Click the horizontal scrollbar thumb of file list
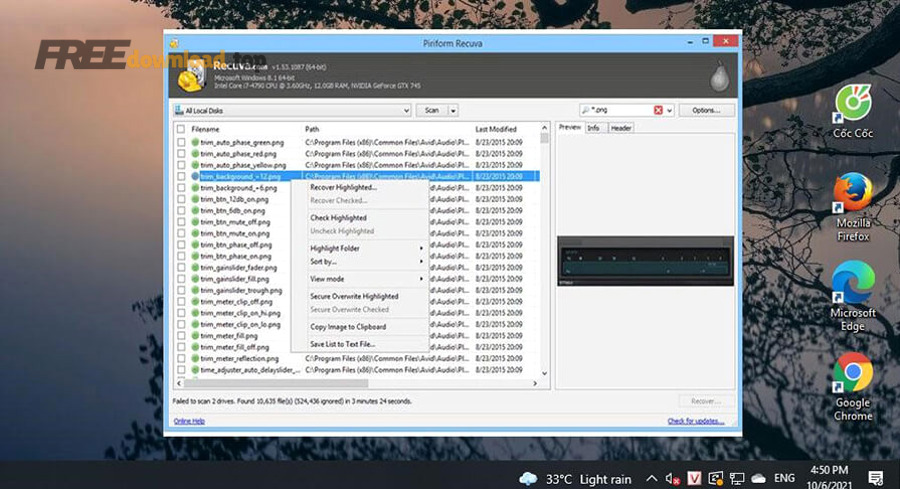The width and height of the screenshot is (900, 489). pos(276,383)
